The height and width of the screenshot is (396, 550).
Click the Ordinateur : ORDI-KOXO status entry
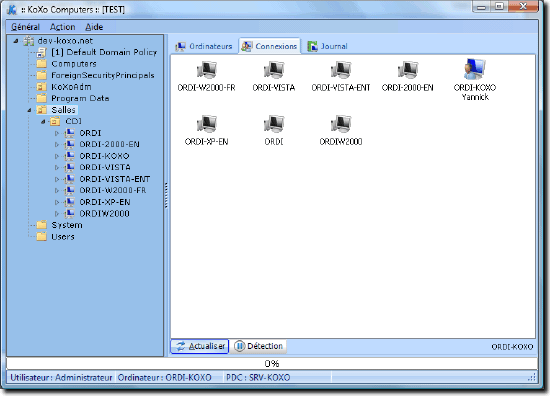click(165, 378)
